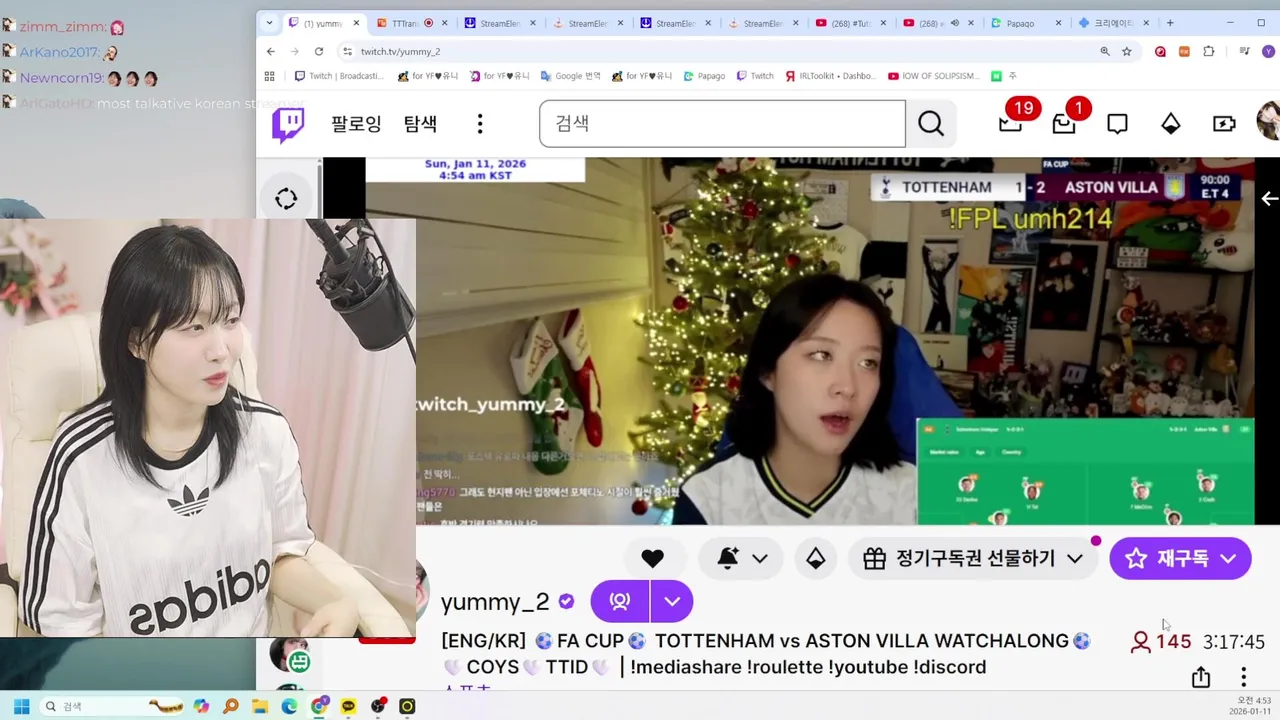Open the yummy_2 channel name link
The height and width of the screenshot is (720, 1280).
pos(495,602)
